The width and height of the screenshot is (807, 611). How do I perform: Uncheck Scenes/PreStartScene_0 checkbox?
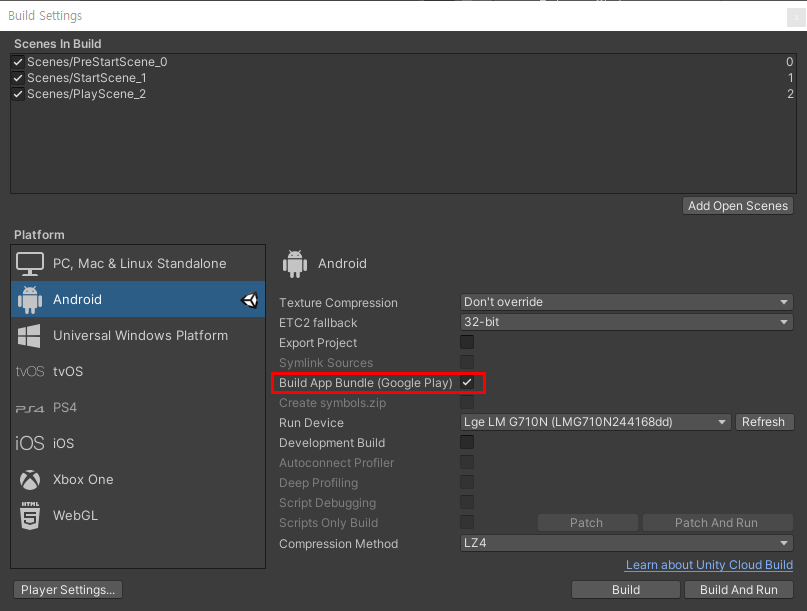(18, 62)
